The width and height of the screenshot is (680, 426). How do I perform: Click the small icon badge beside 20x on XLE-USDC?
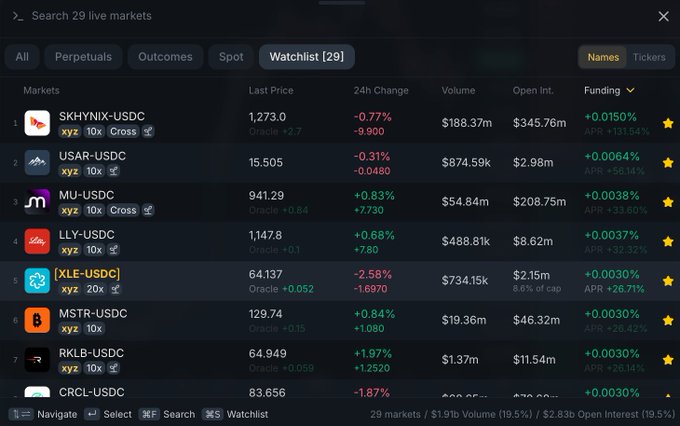[x=115, y=289]
